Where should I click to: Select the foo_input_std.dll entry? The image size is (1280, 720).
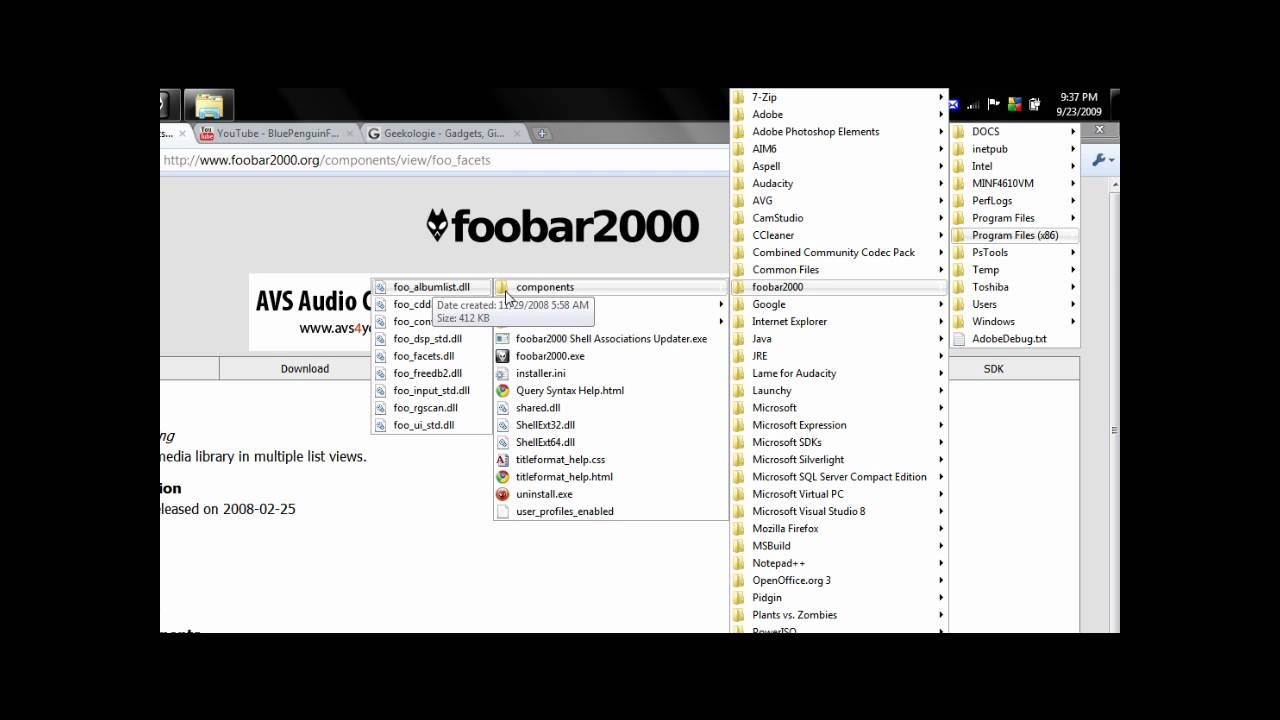click(432, 390)
